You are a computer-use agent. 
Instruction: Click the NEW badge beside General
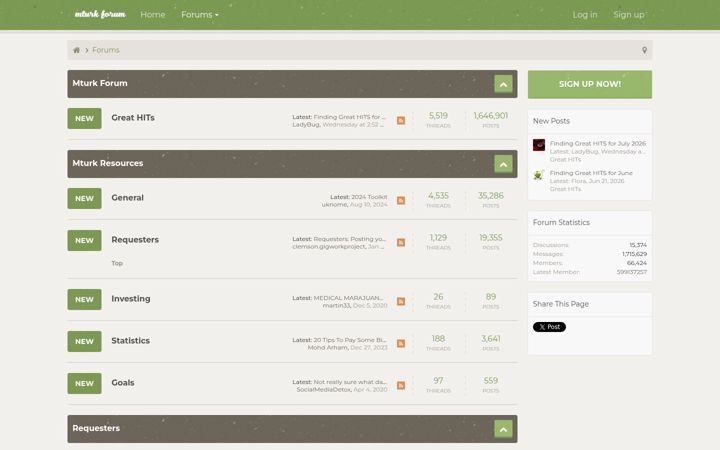pyautogui.click(x=84, y=198)
